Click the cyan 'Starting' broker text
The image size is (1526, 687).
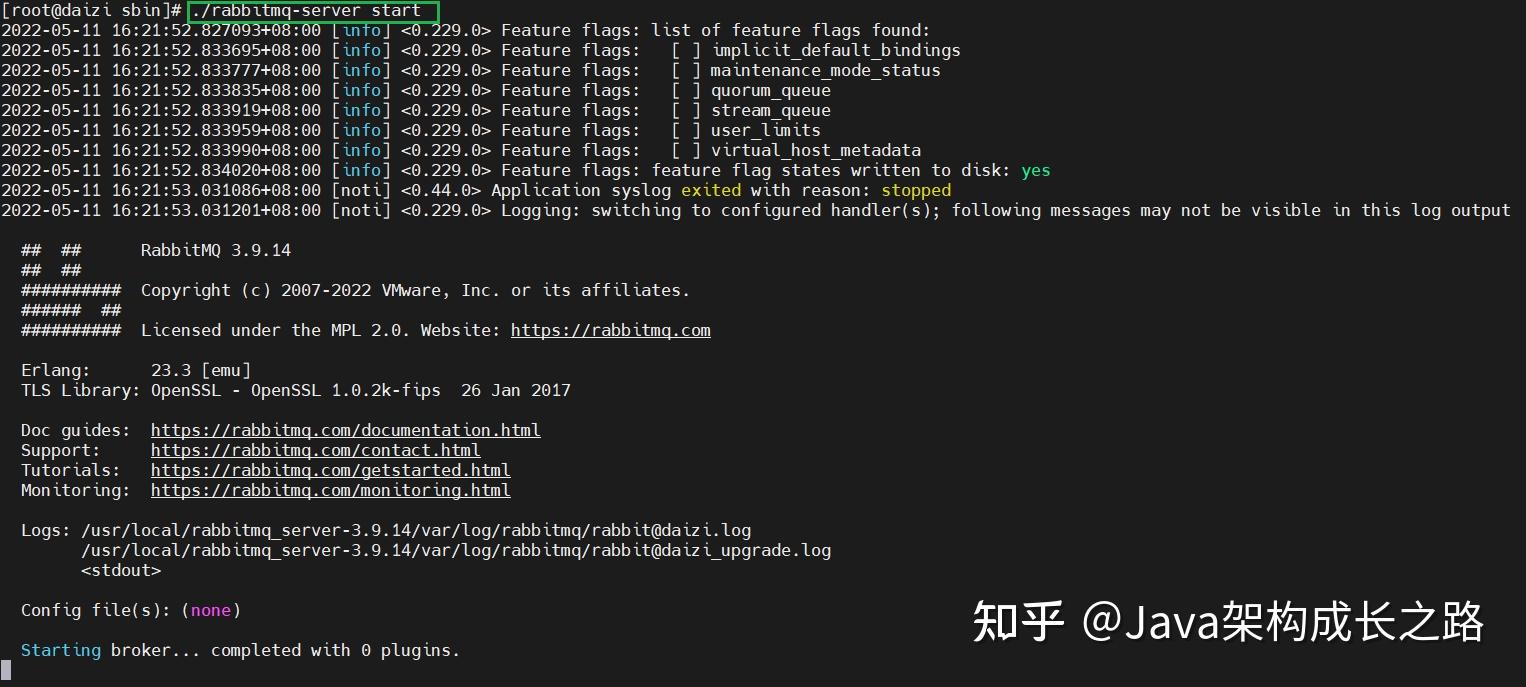click(x=61, y=650)
